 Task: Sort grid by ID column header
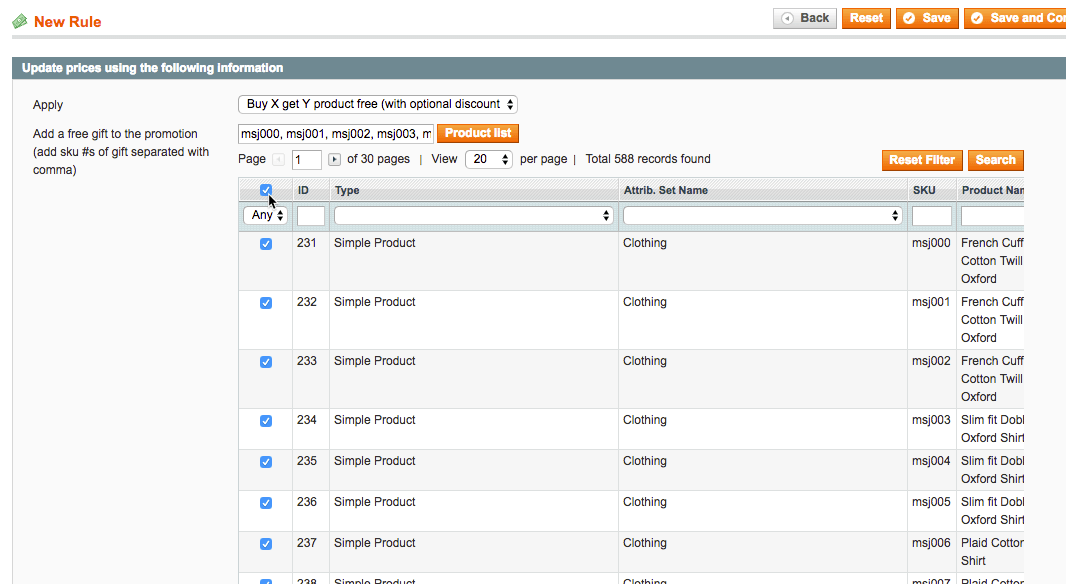click(303, 190)
